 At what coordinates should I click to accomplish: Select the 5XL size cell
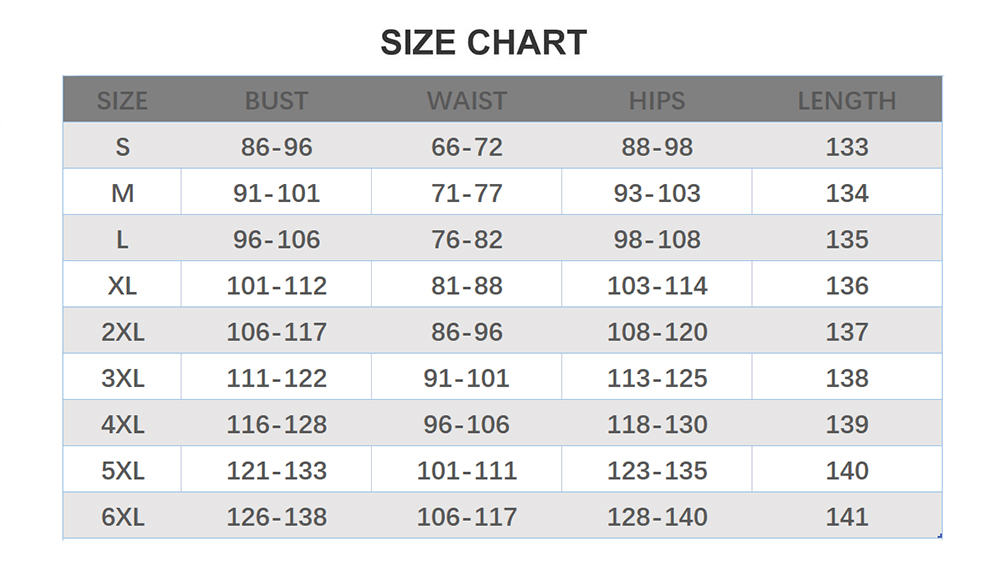(122, 471)
